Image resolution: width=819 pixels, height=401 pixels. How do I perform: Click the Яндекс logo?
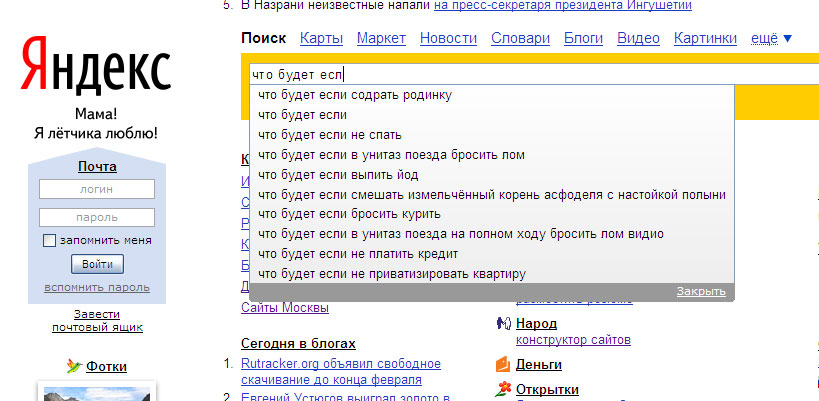pyautogui.click(x=96, y=66)
